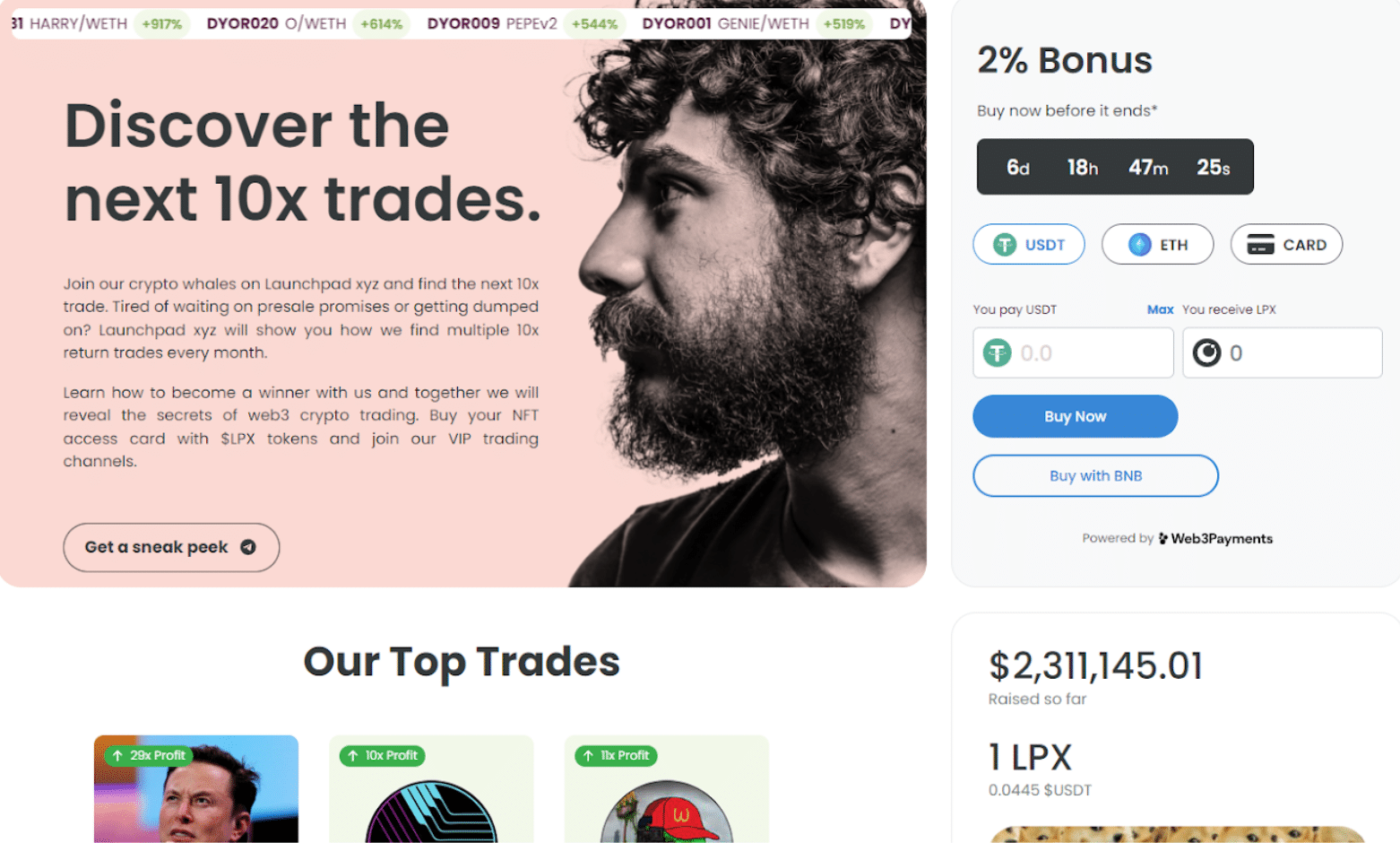Click the up-arrow icon on 29x Profit badge
Viewport: 1400px width, 843px height.
(x=117, y=755)
